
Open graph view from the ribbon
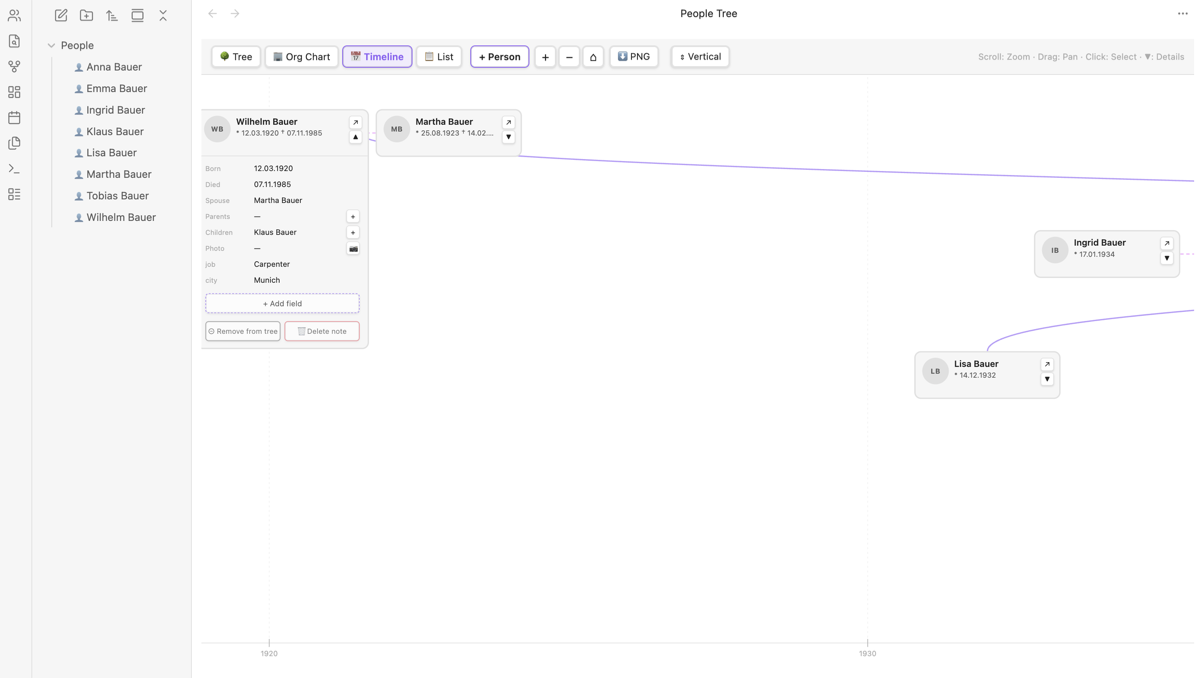coord(14,67)
